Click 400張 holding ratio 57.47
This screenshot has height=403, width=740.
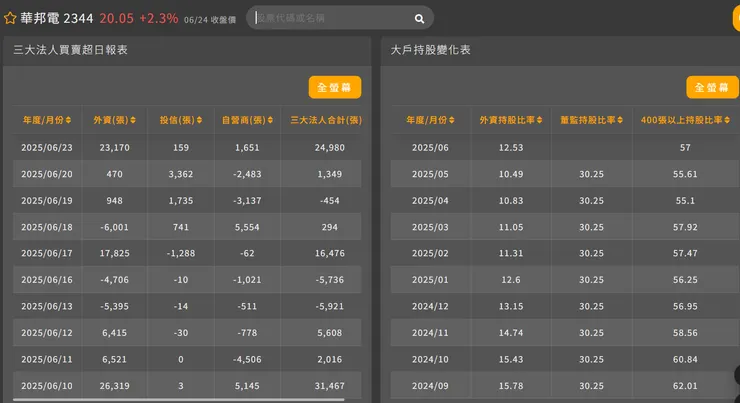point(685,253)
